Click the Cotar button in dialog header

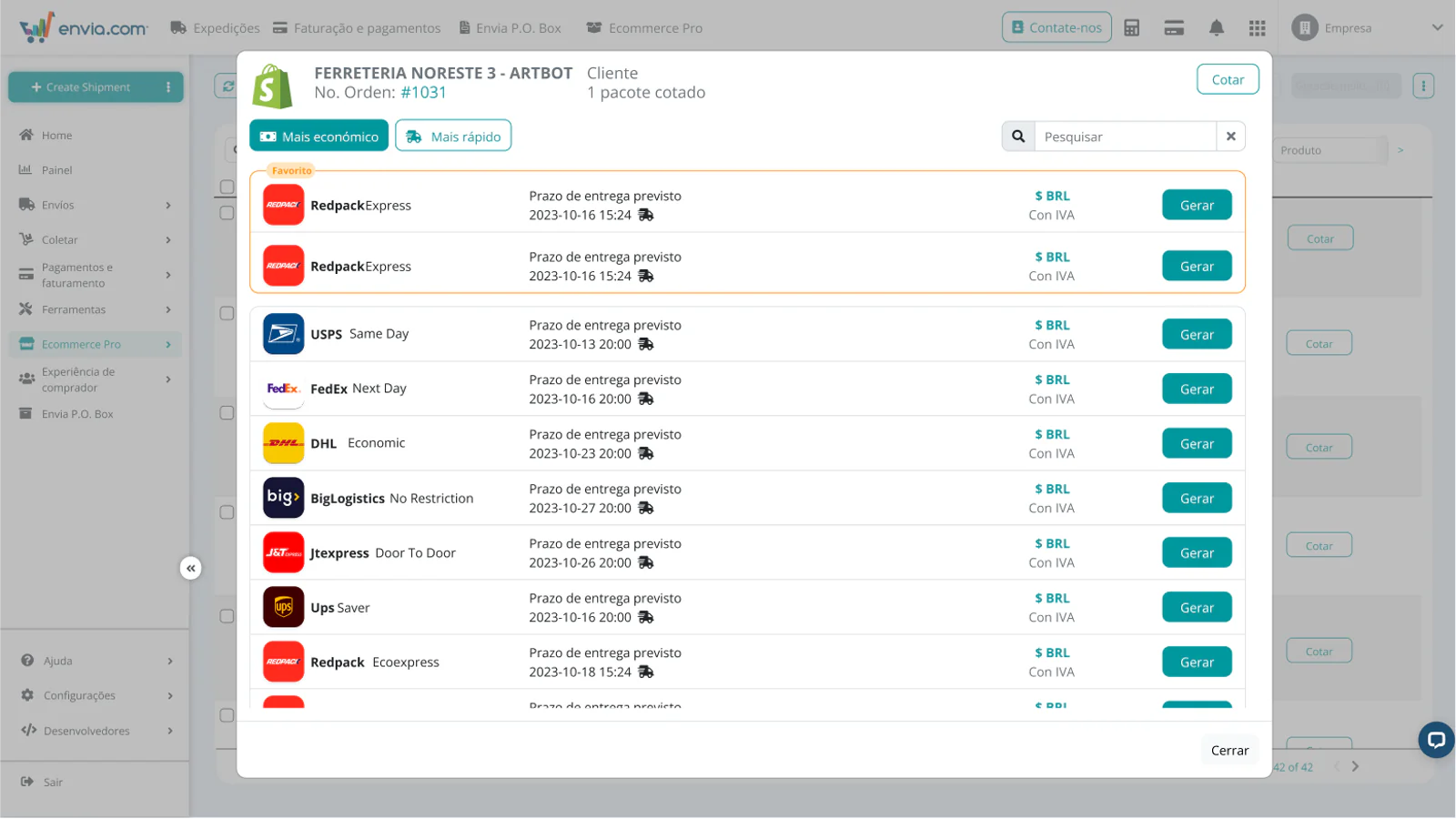click(1228, 79)
